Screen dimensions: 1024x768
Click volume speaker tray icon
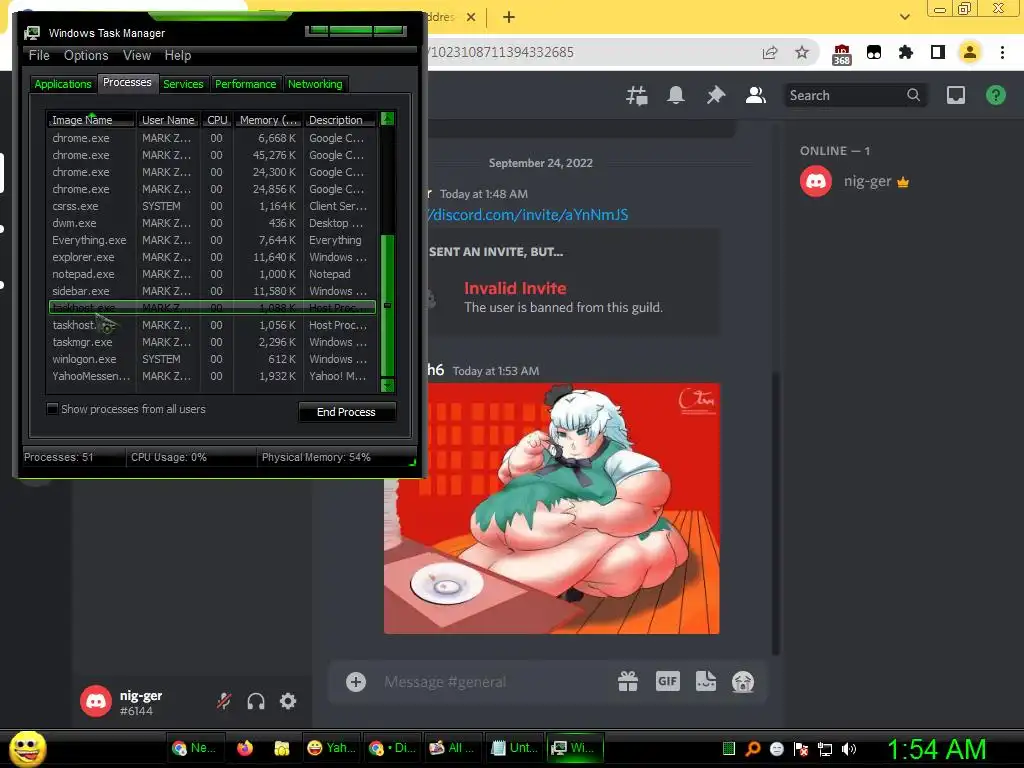tap(849, 748)
